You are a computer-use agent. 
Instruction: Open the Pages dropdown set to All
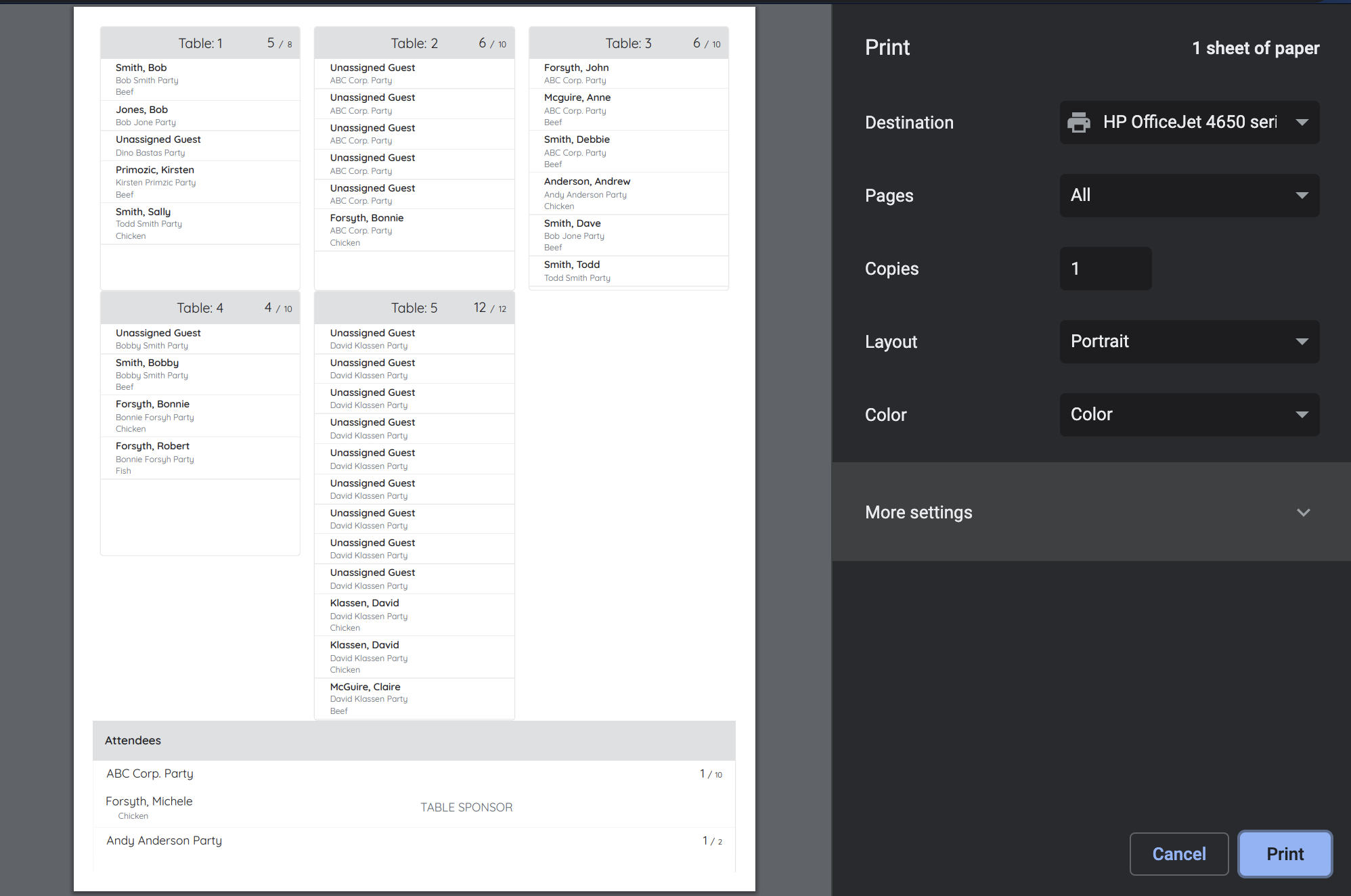tap(1189, 196)
